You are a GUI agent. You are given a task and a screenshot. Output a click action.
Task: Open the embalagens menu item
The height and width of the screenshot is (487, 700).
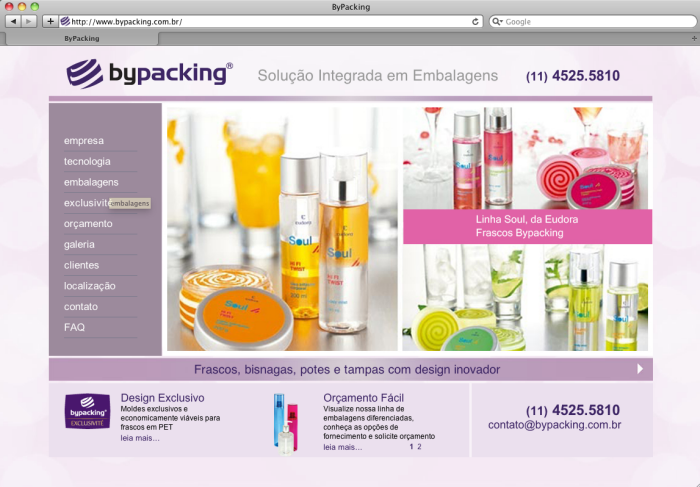91,182
